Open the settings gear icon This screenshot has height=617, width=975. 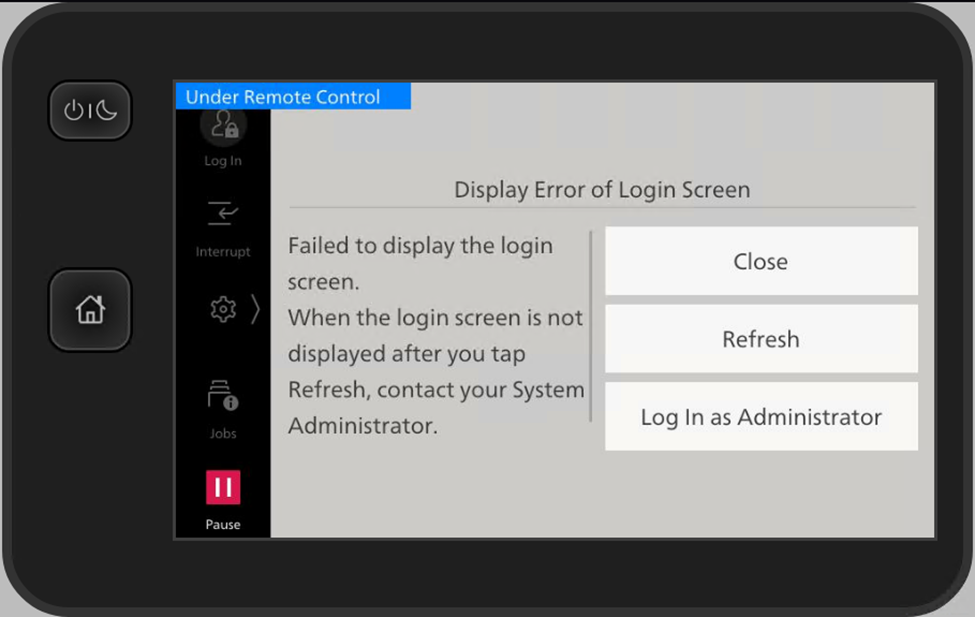tap(222, 310)
